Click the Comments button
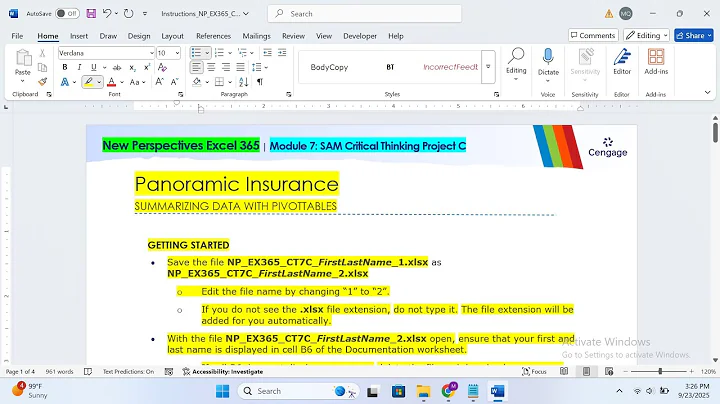This screenshot has height=404, width=720. pos(593,35)
